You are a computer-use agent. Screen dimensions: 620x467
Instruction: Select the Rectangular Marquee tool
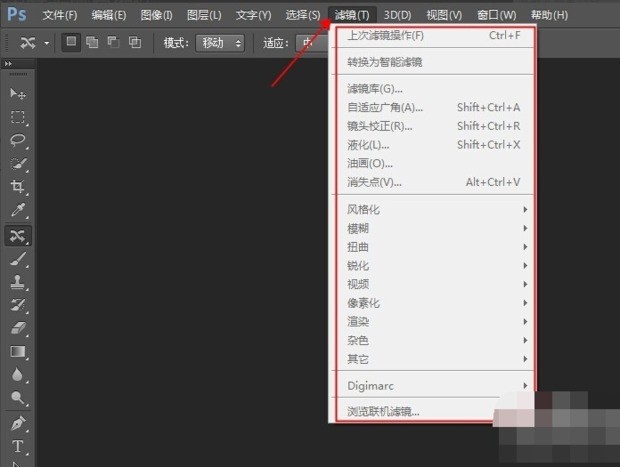[17, 117]
